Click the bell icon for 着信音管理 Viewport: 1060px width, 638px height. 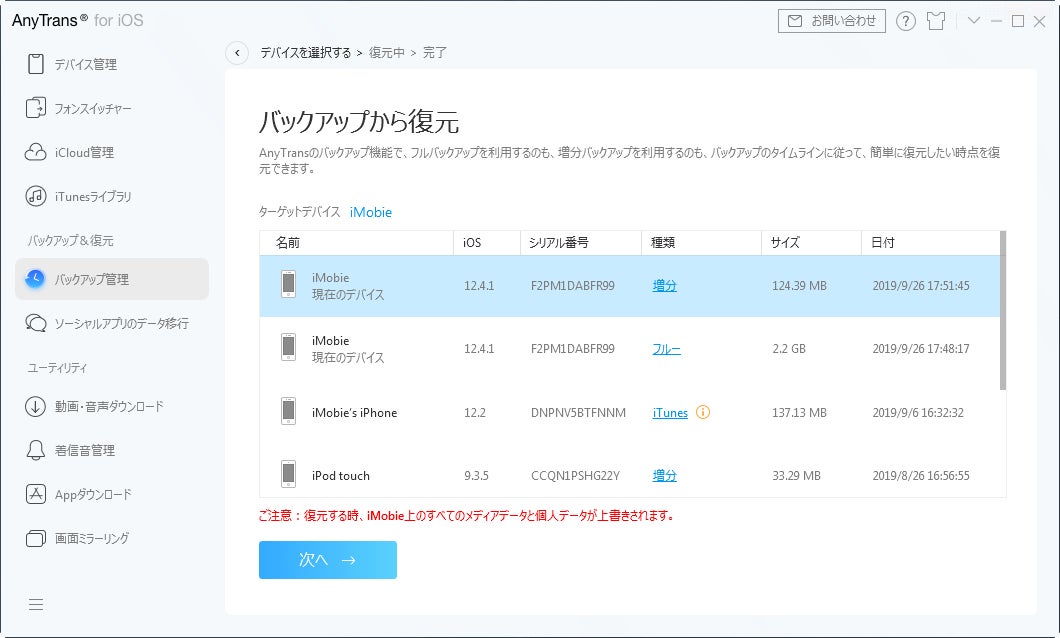click(x=35, y=450)
